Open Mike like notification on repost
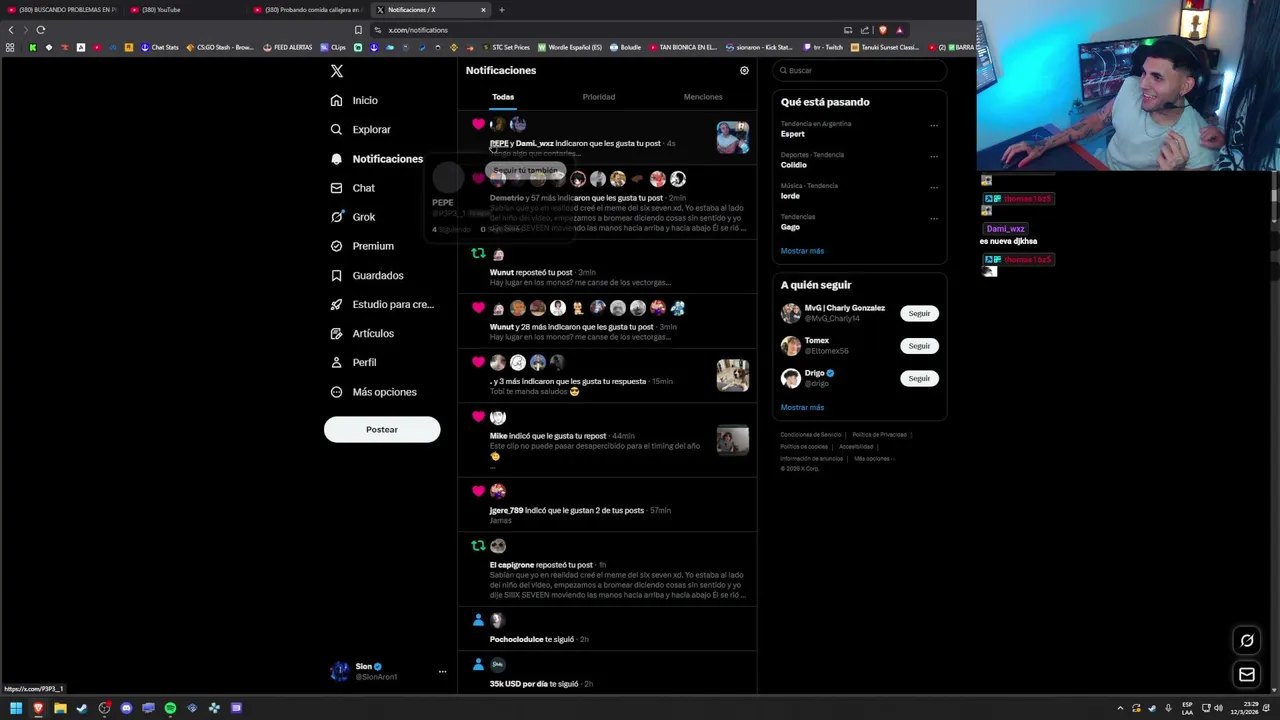The image size is (1280, 720). pos(607,439)
